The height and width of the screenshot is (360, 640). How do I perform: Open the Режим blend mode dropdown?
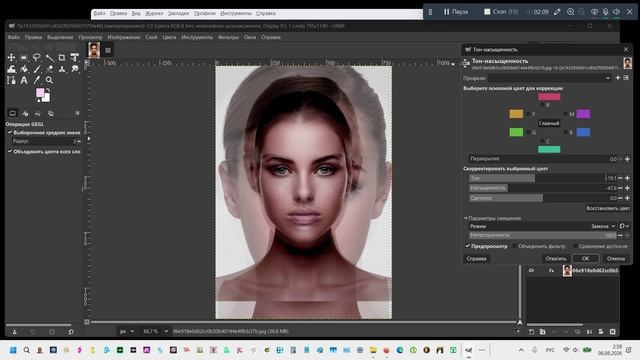542,226
